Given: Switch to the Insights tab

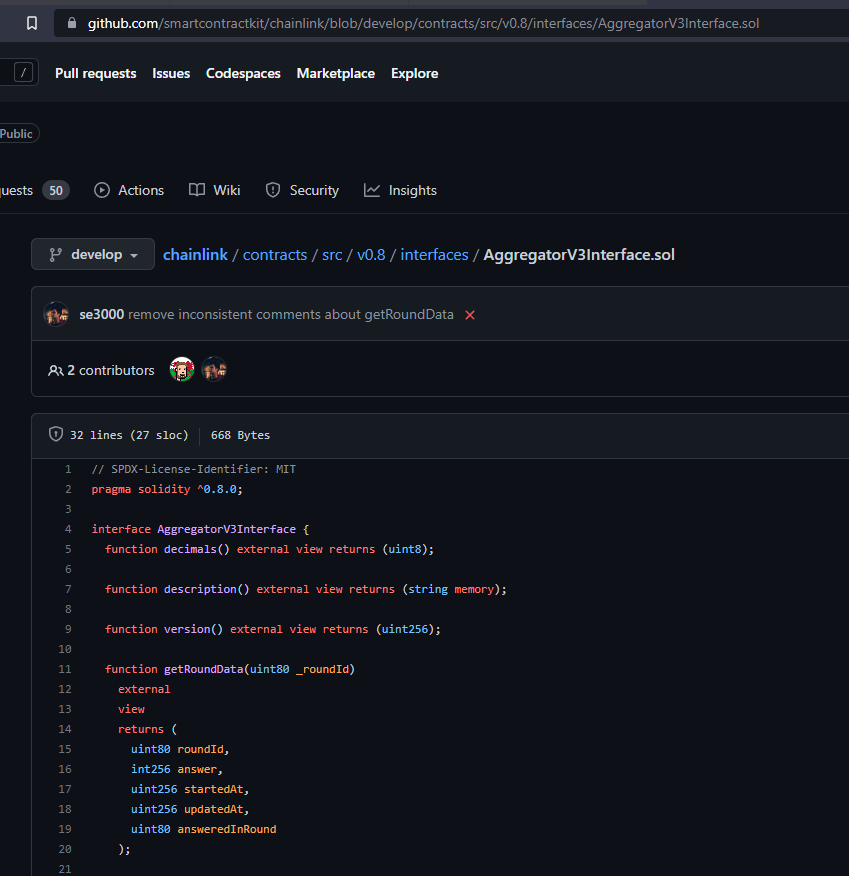Looking at the screenshot, I should click(x=400, y=191).
